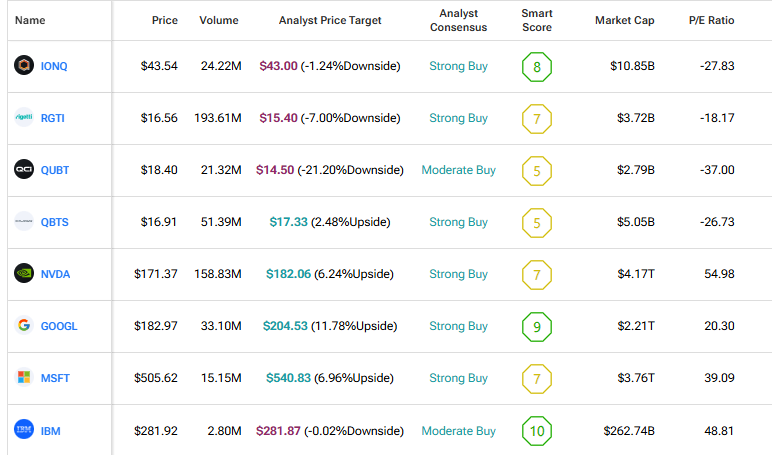Click IBM's Smart Score 10 badge
The image size is (772, 455).
point(537,431)
